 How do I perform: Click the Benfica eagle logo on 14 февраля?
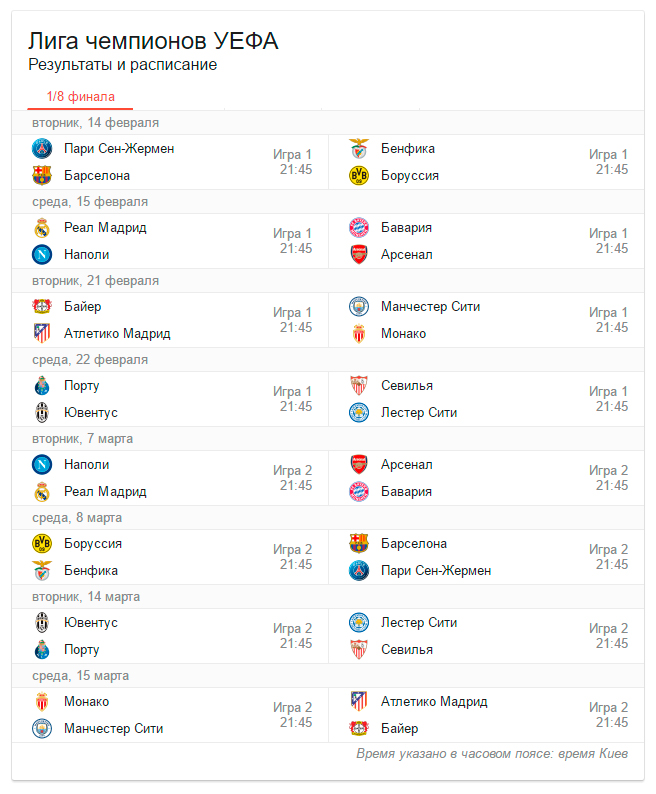(359, 149)
